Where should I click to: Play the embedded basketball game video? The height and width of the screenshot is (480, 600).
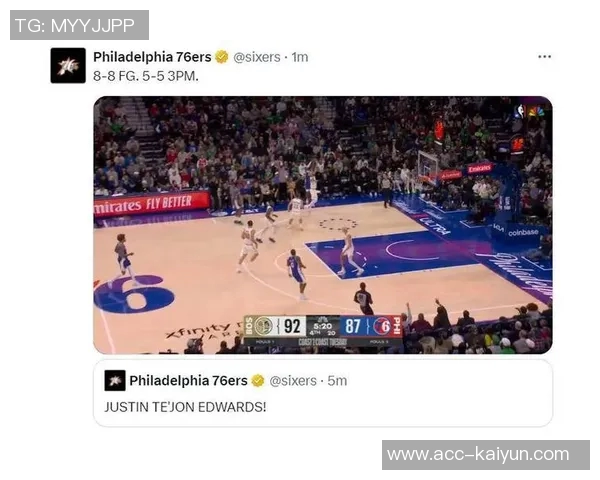click(323, 225)
